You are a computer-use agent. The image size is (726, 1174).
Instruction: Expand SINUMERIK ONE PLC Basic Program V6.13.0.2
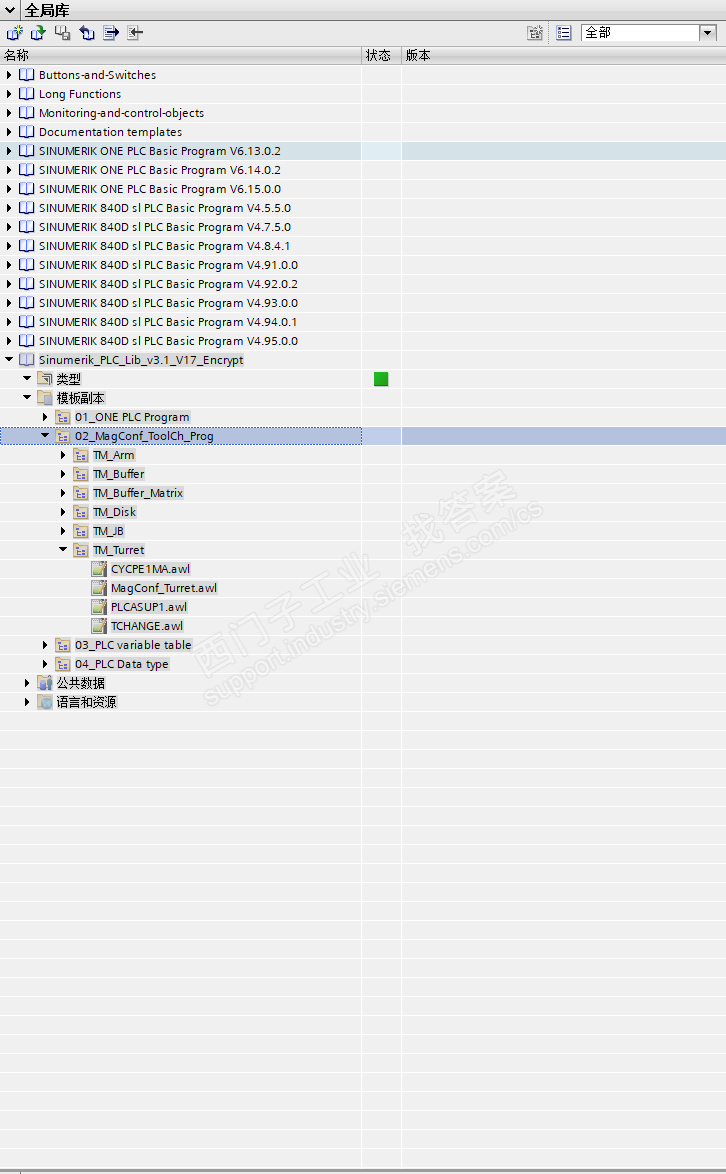point(9,150)
